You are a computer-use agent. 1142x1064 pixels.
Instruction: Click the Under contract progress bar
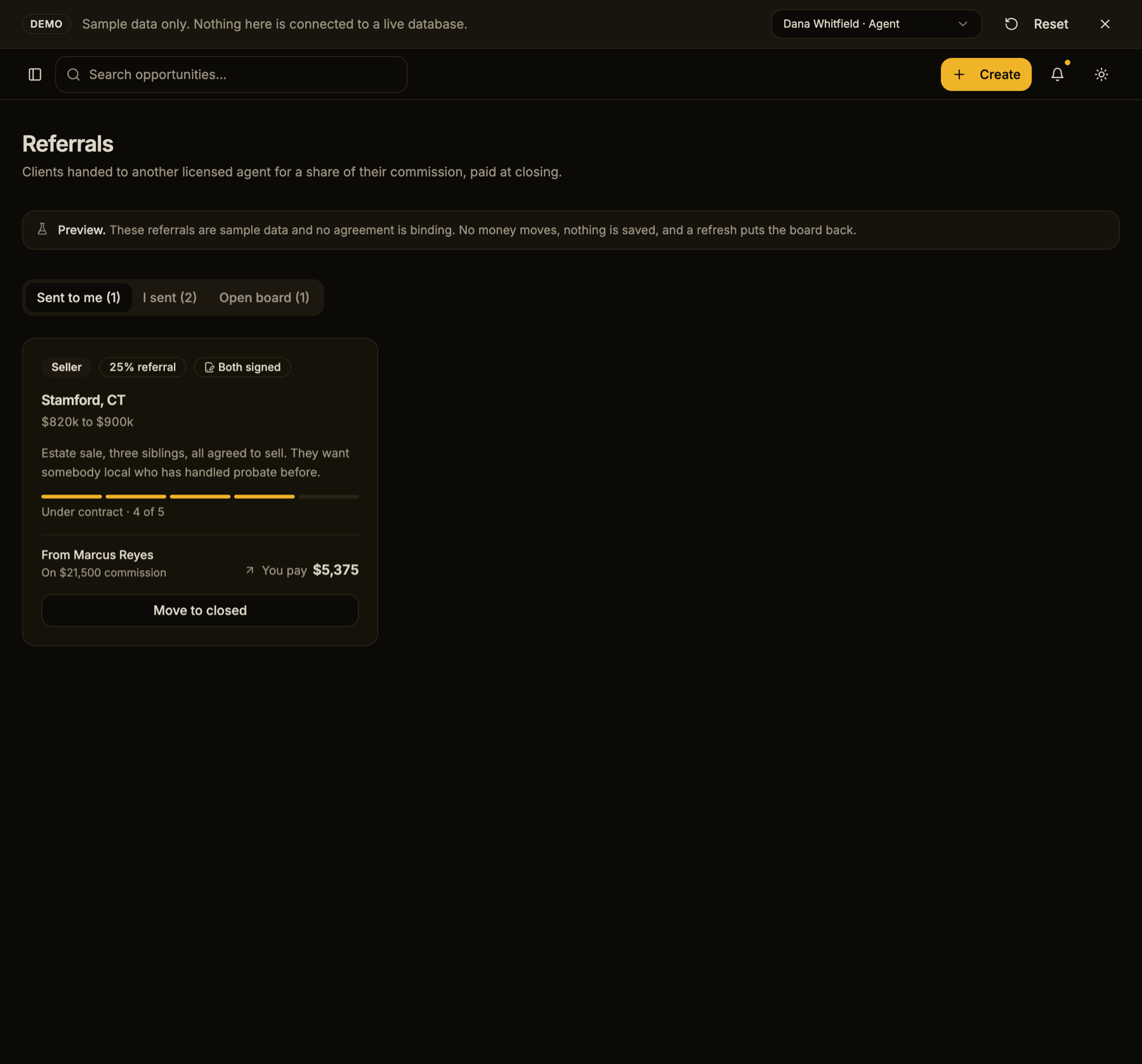[x=200, y=496]
